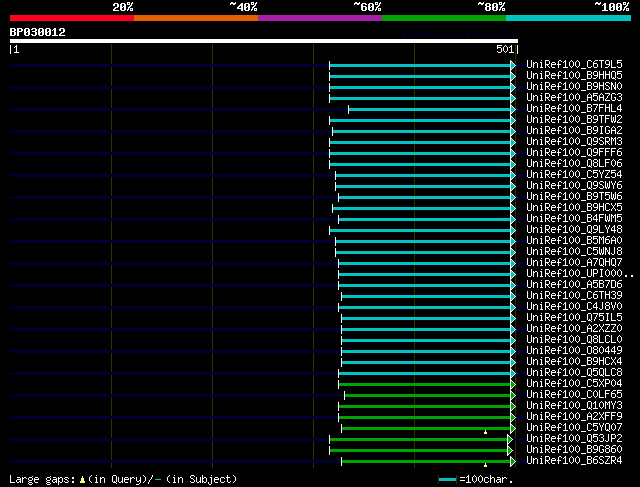
Task: Click the truncated UniRef100_UPI000.. label
Action: [580, 274]
